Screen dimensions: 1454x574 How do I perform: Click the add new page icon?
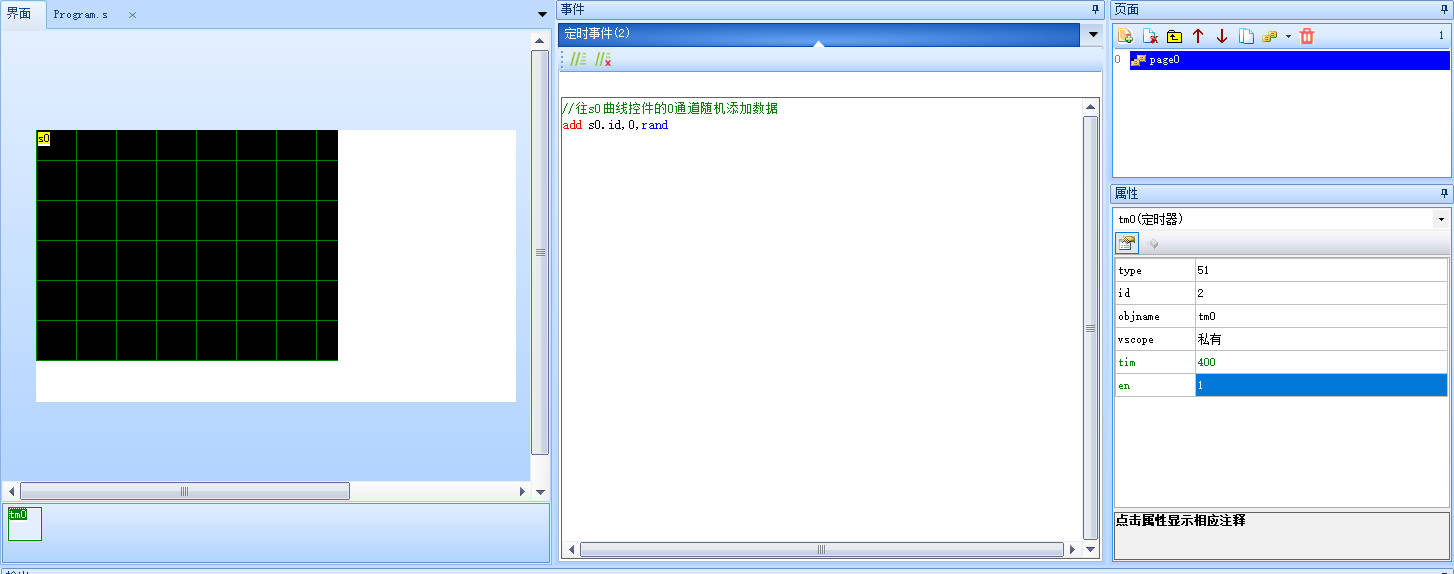click(x=1126, y=36)
